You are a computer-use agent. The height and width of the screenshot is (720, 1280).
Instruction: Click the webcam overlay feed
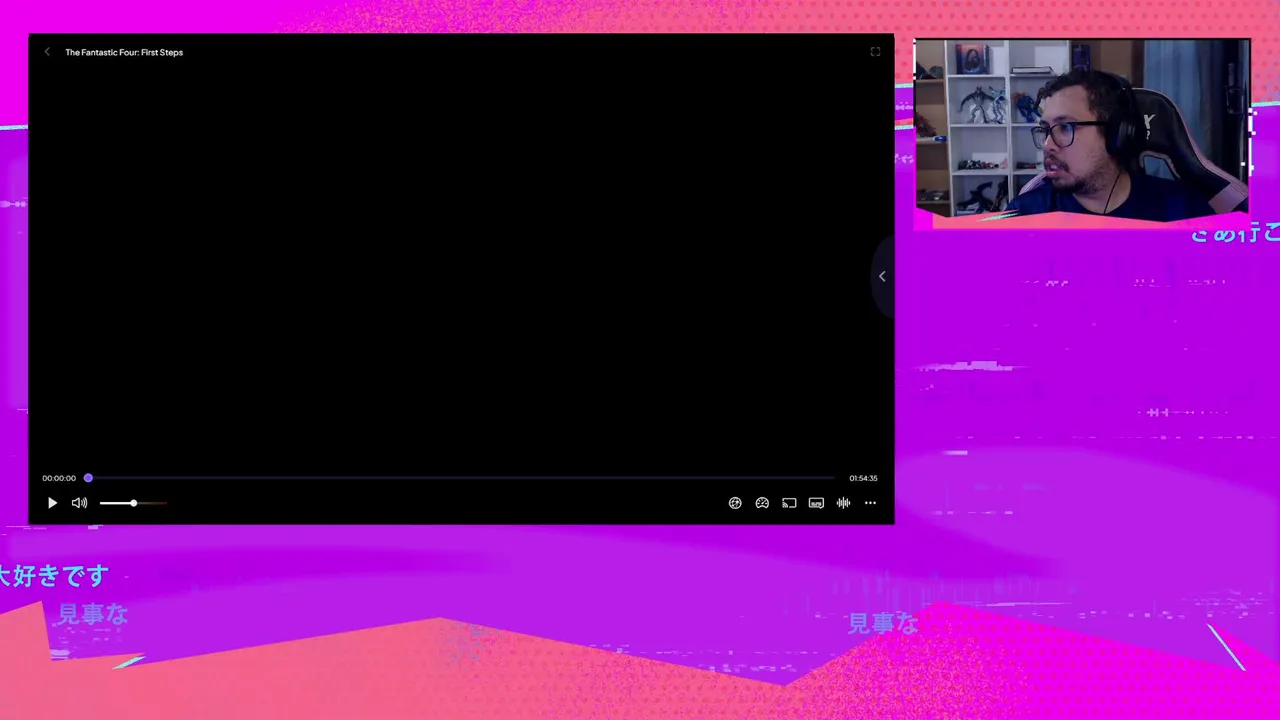1082,128
